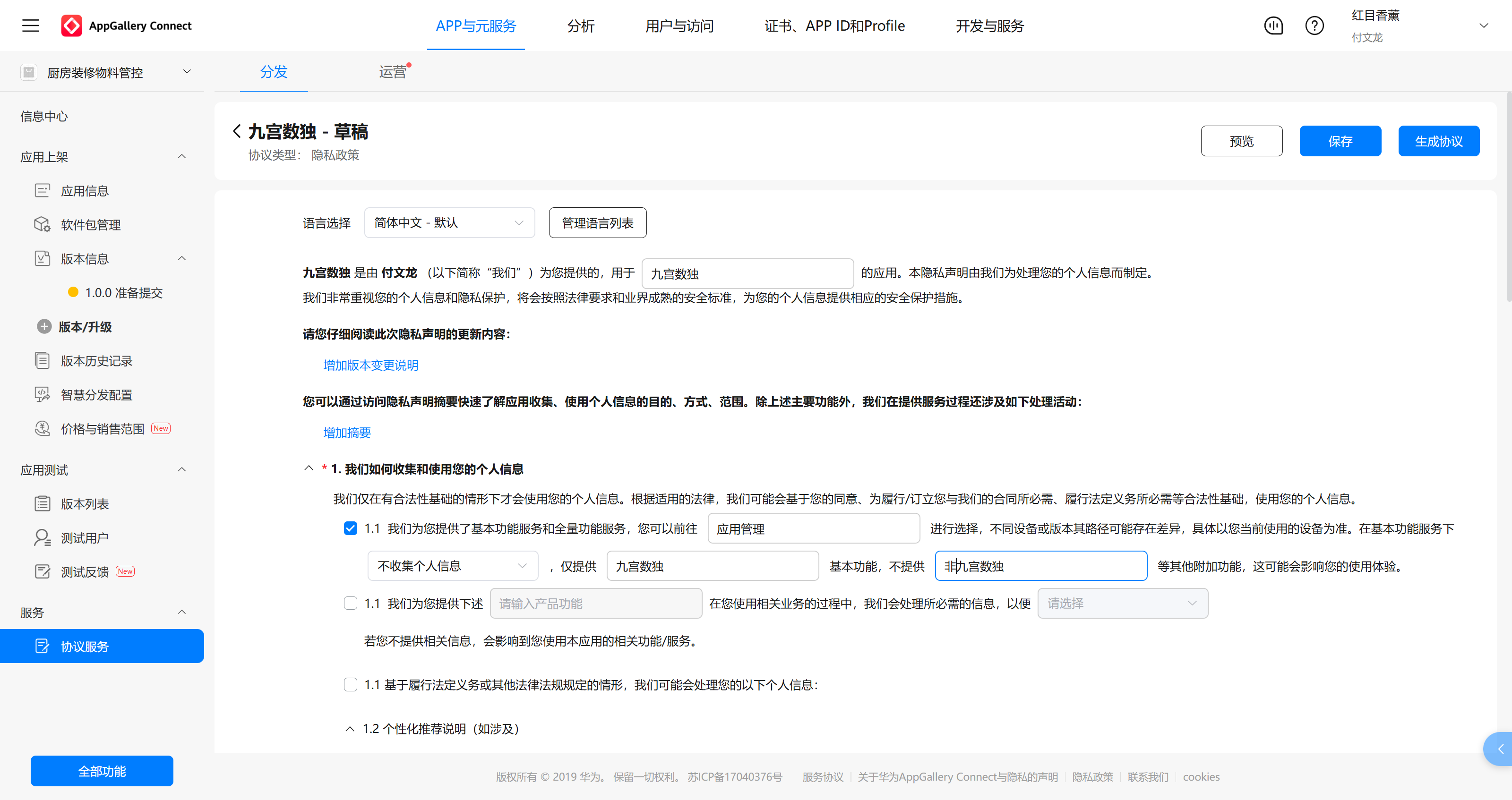Open the 开发与服务 top menu
Image resolution: width=1512 pixels, height=800 pixels.
pyautogui.click(x=989, y=25)
